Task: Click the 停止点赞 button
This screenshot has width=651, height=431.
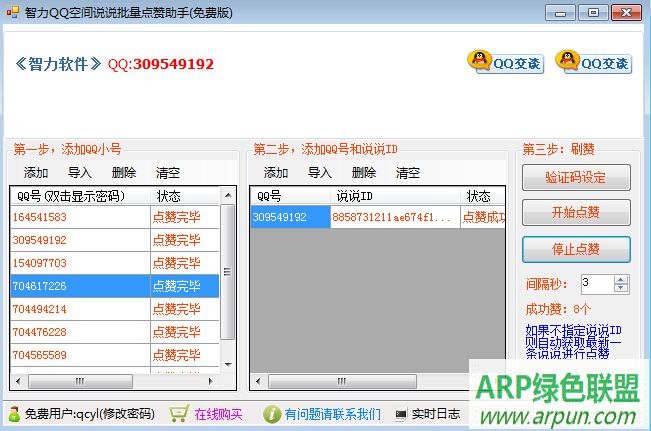Action: [x=576, y=250]
